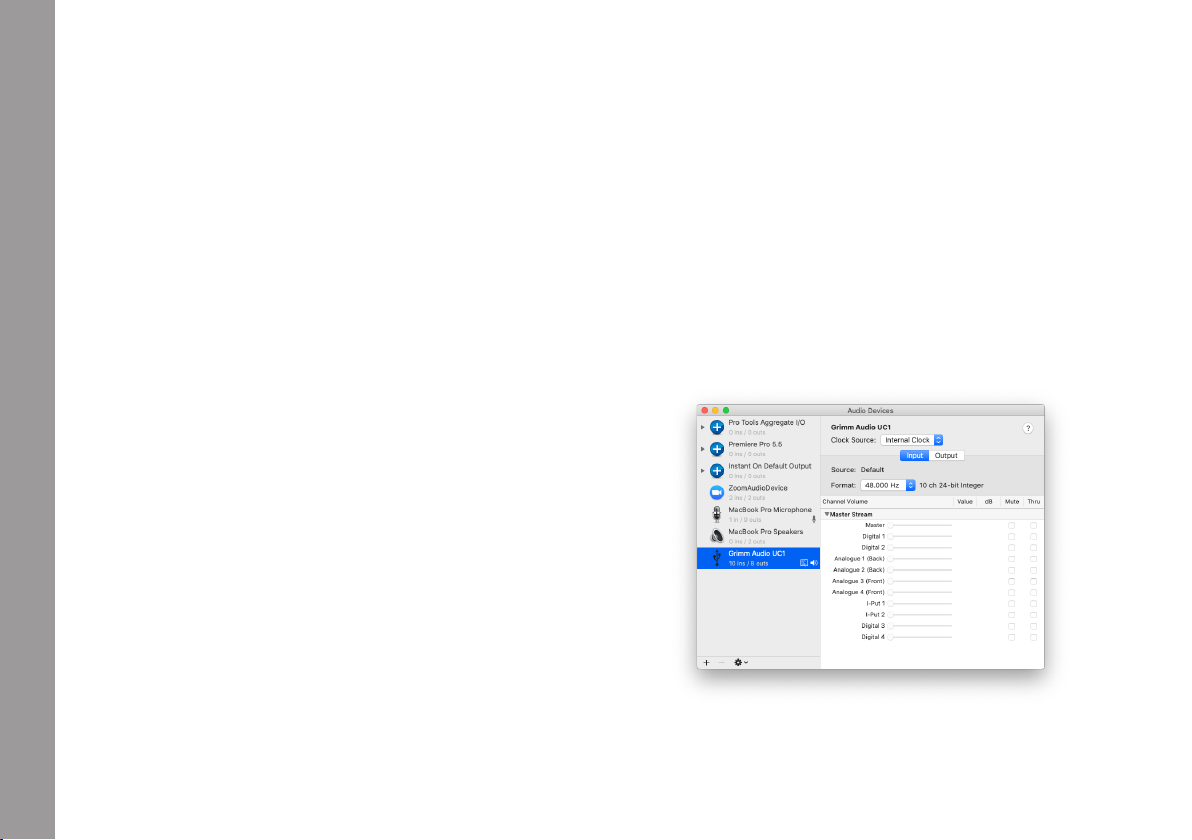Click the Thru column header
1192x840 pixels.
(x=1034, y=502)
